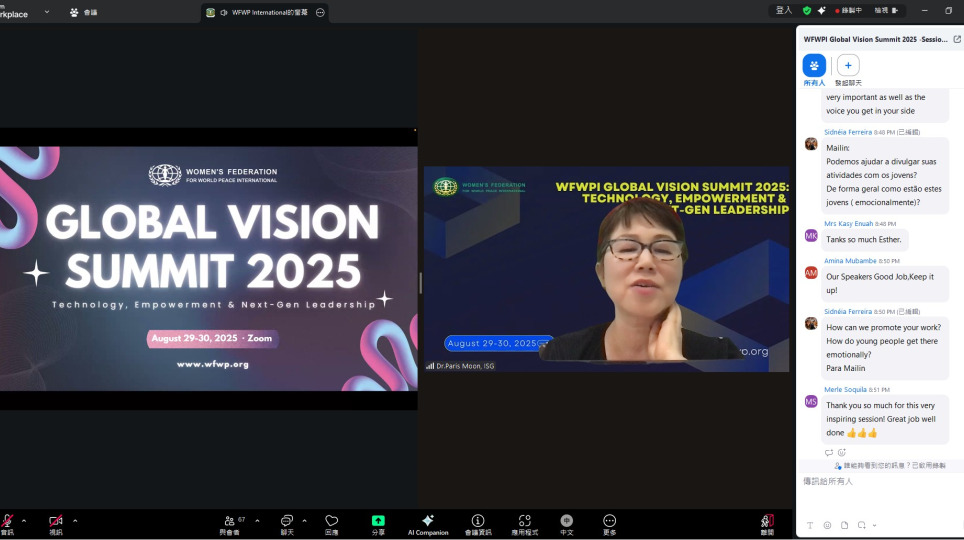Select the Chinese language interpretation icon
Image resolution: width=964 pixels, height=540 pixels.
[x=567, y=521]
